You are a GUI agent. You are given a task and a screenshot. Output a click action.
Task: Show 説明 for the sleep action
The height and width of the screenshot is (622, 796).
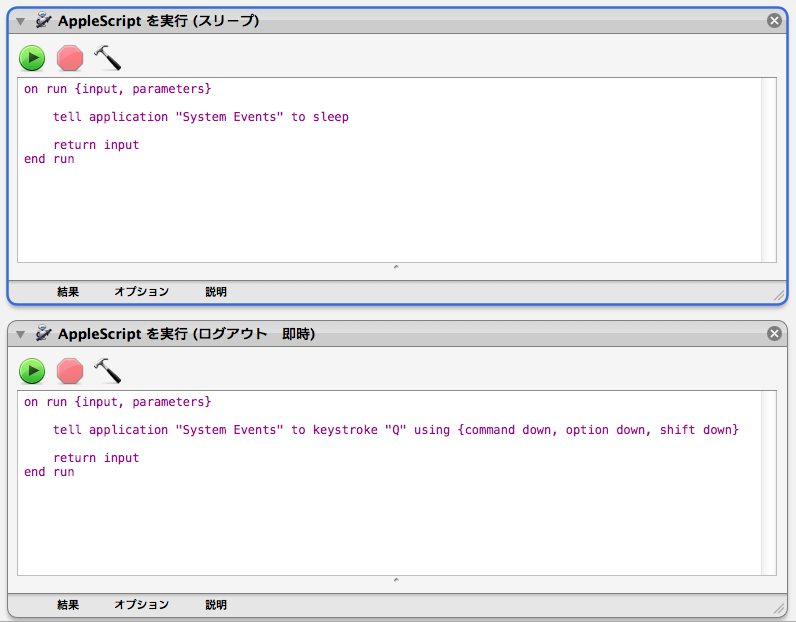click(216, 292)
